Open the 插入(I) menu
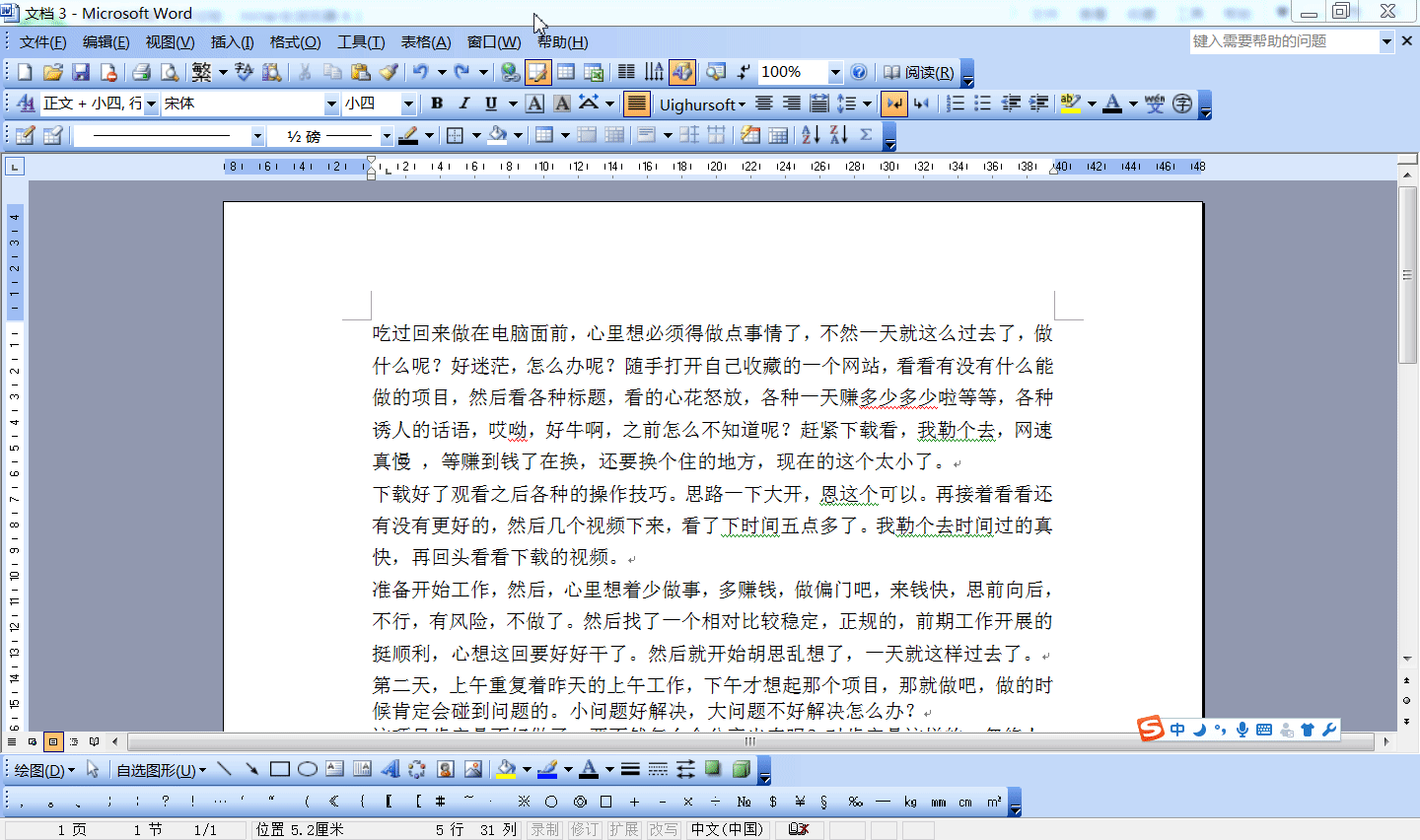1420x840 pixels. coord(232,42)
